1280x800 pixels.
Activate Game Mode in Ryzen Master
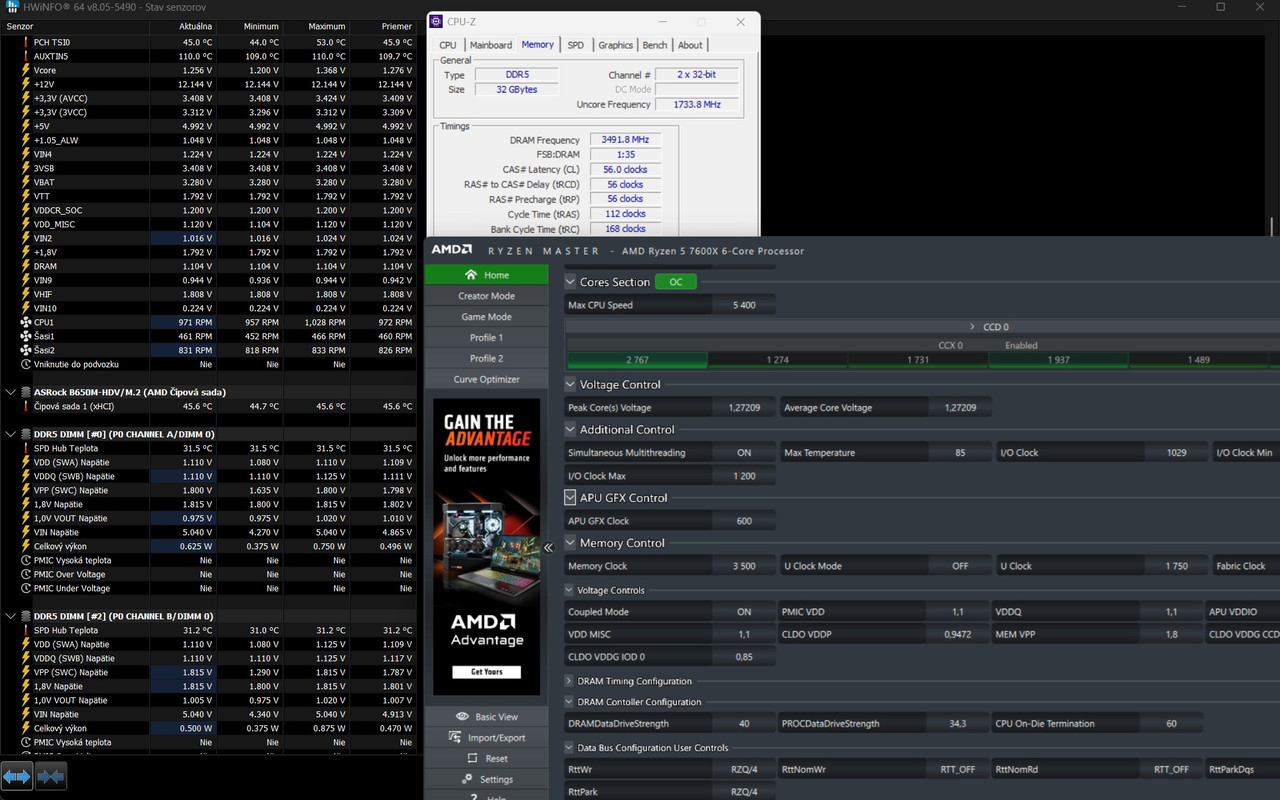487,316
